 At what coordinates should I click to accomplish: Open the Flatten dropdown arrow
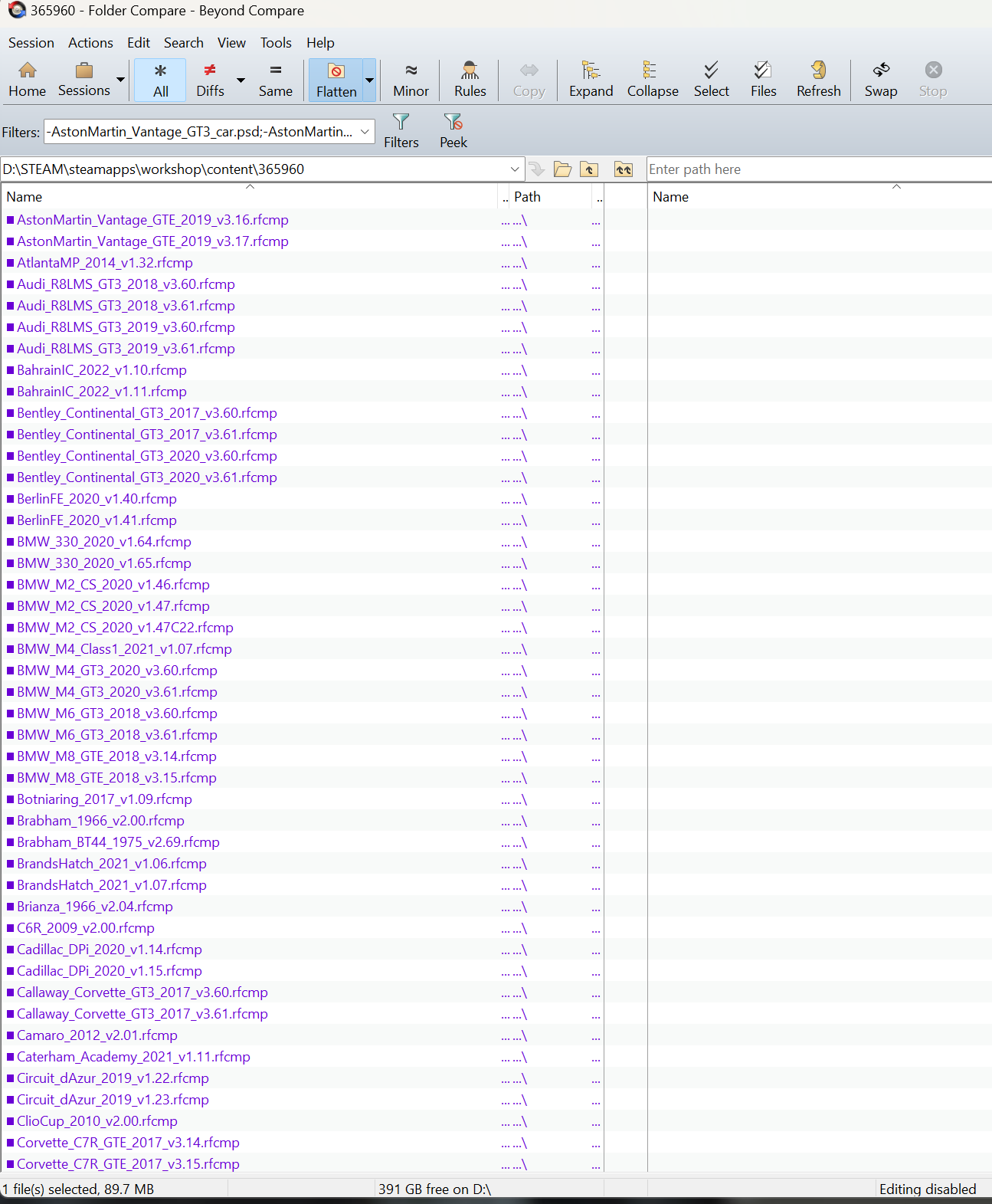coord(369,80)
